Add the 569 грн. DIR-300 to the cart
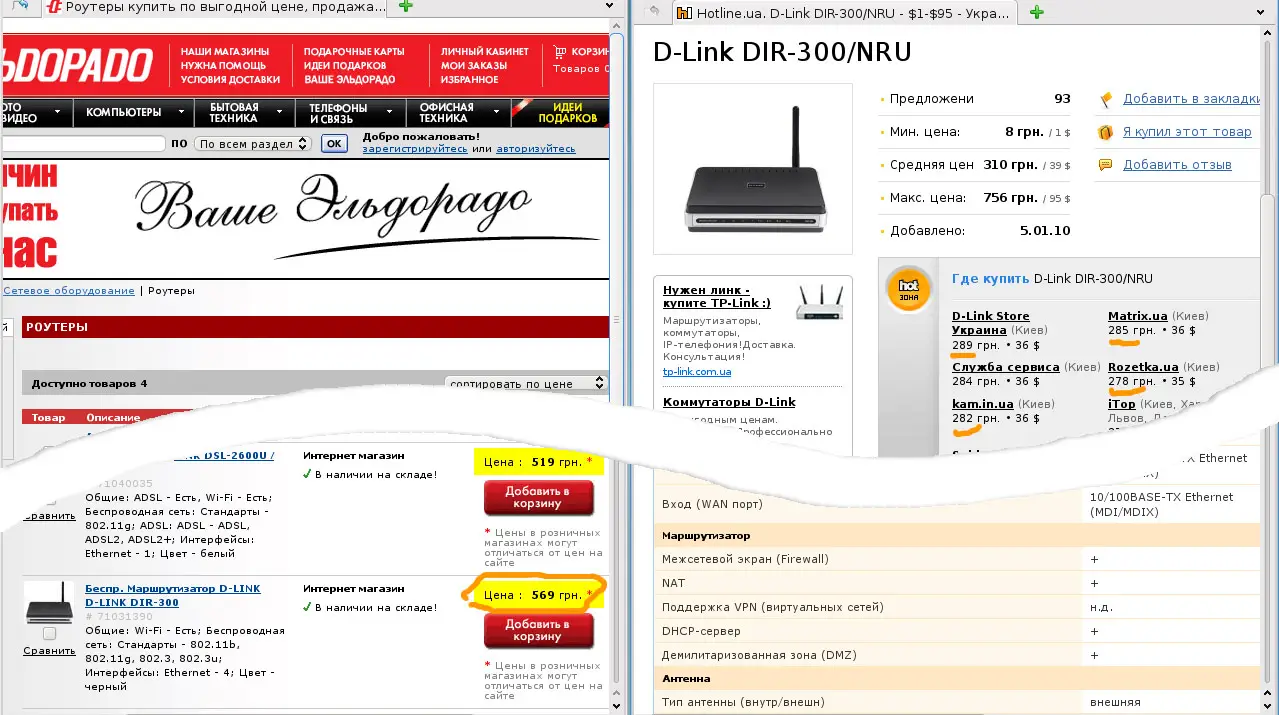The image size is (1279, 715). 538,630
